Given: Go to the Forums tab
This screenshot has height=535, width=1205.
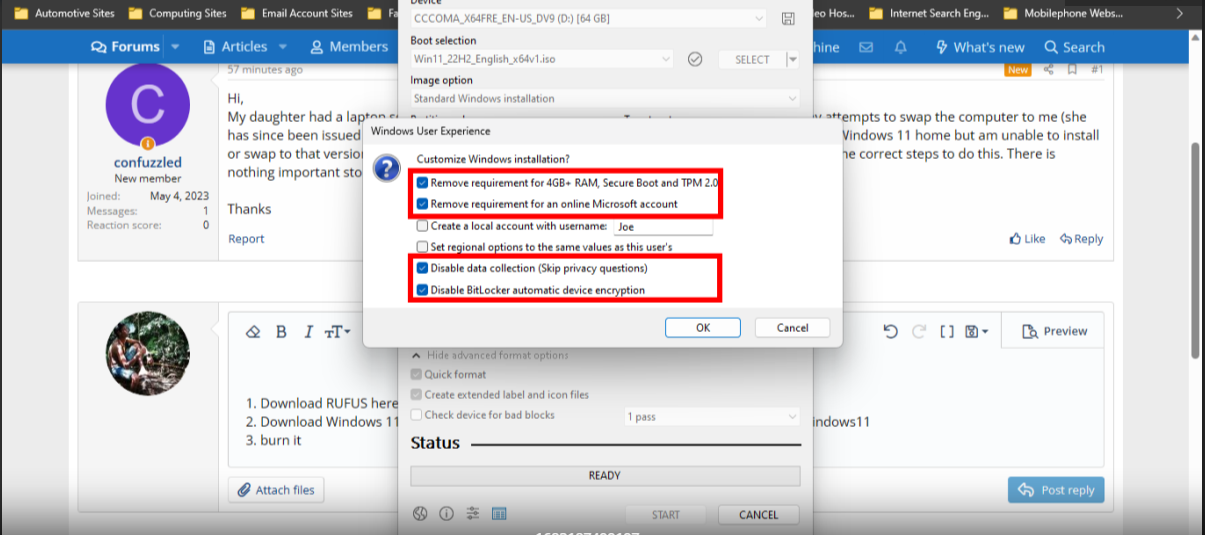Looking at the screenshot, I should click(125, 47).
